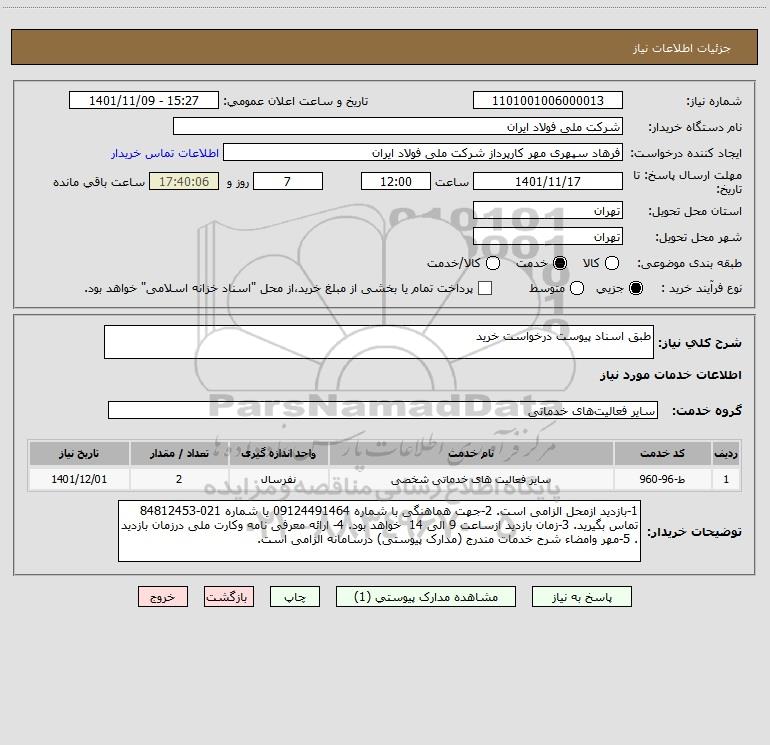Viewport: 770px width, 745px height.
Task: Select the کالا radio button
Action: [x=612, y=263]
